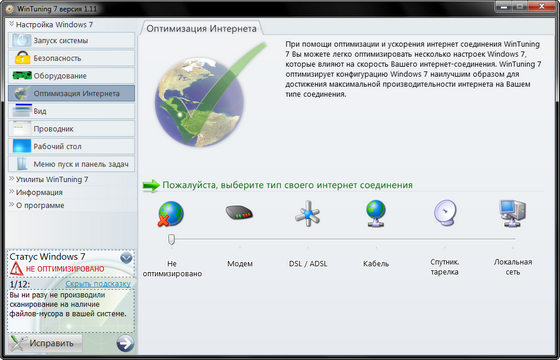Open Проводник settings
Viewport: 560px width, 360px height.
(71, 129)
